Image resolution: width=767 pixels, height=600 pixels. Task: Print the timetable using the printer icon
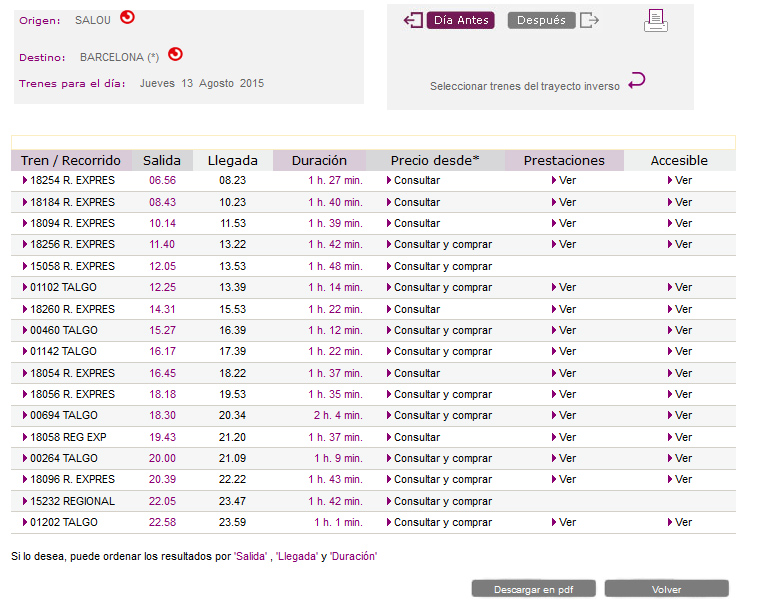tap(655, 21)
